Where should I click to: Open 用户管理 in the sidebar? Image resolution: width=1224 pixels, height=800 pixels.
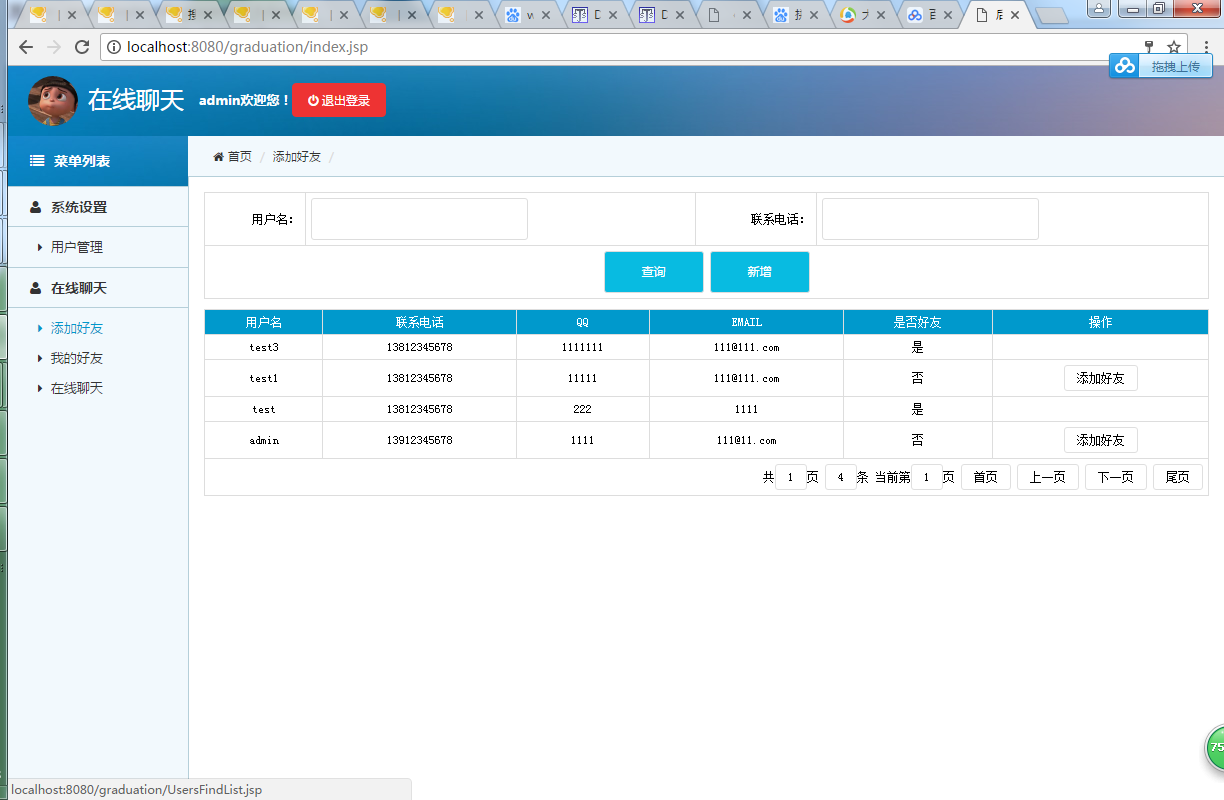pos(77,247)
